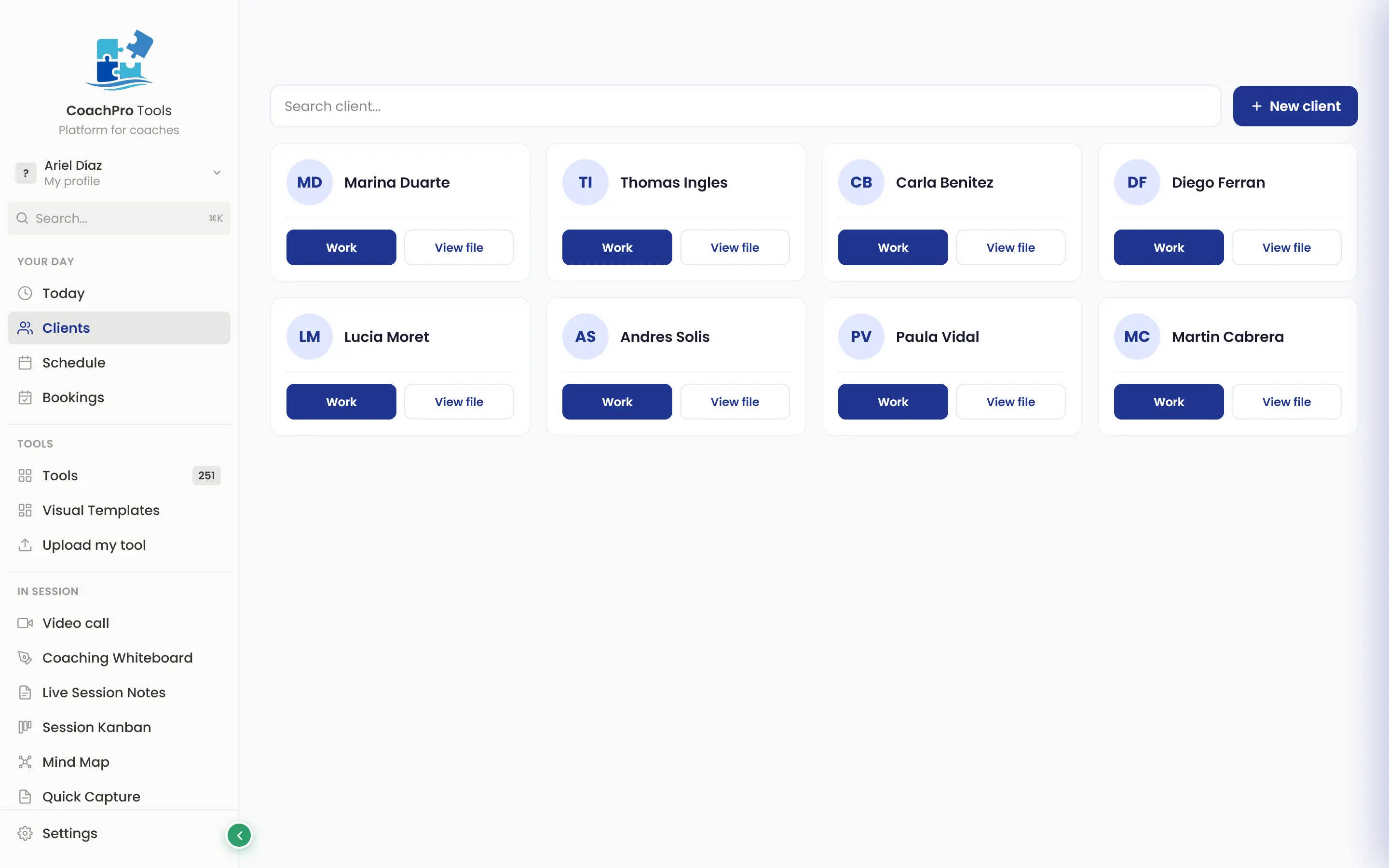
Task: Click the Today clock icon
Action: tap(25, 293)
